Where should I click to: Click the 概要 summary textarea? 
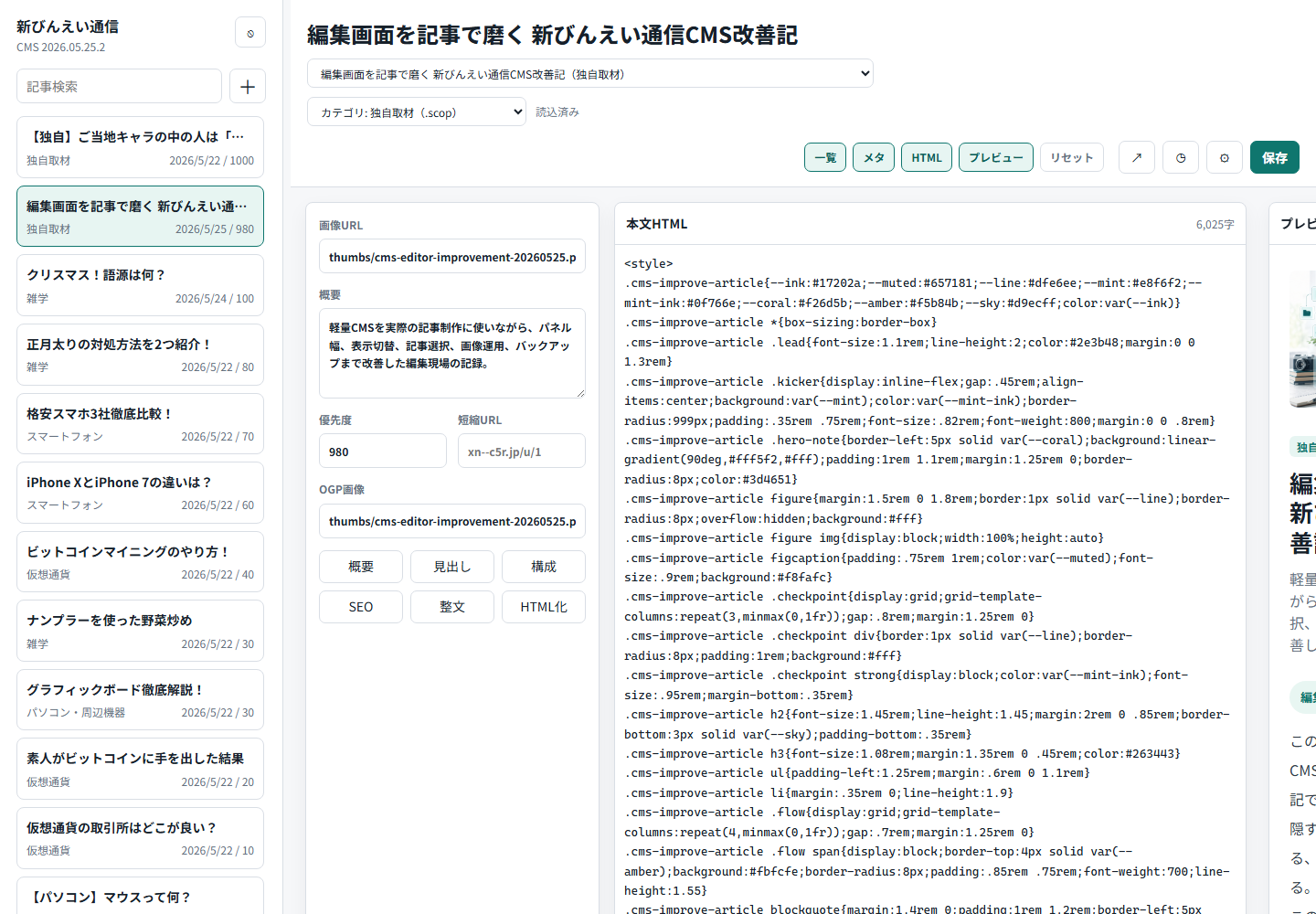point(452,353)
